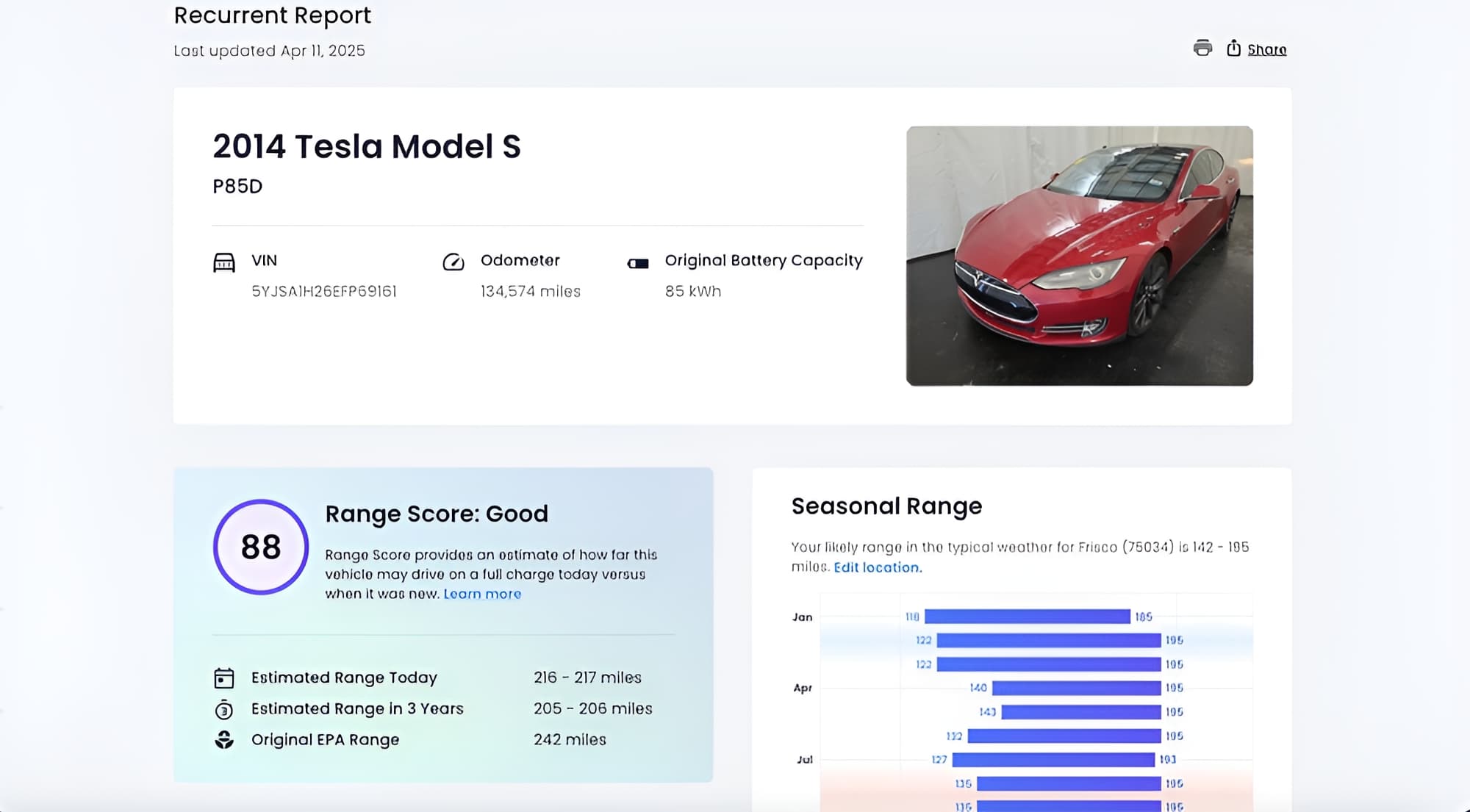This screenshot has height=812, width=1470.
Task: Click the Apr month label on chart
Action: point(803,689)
